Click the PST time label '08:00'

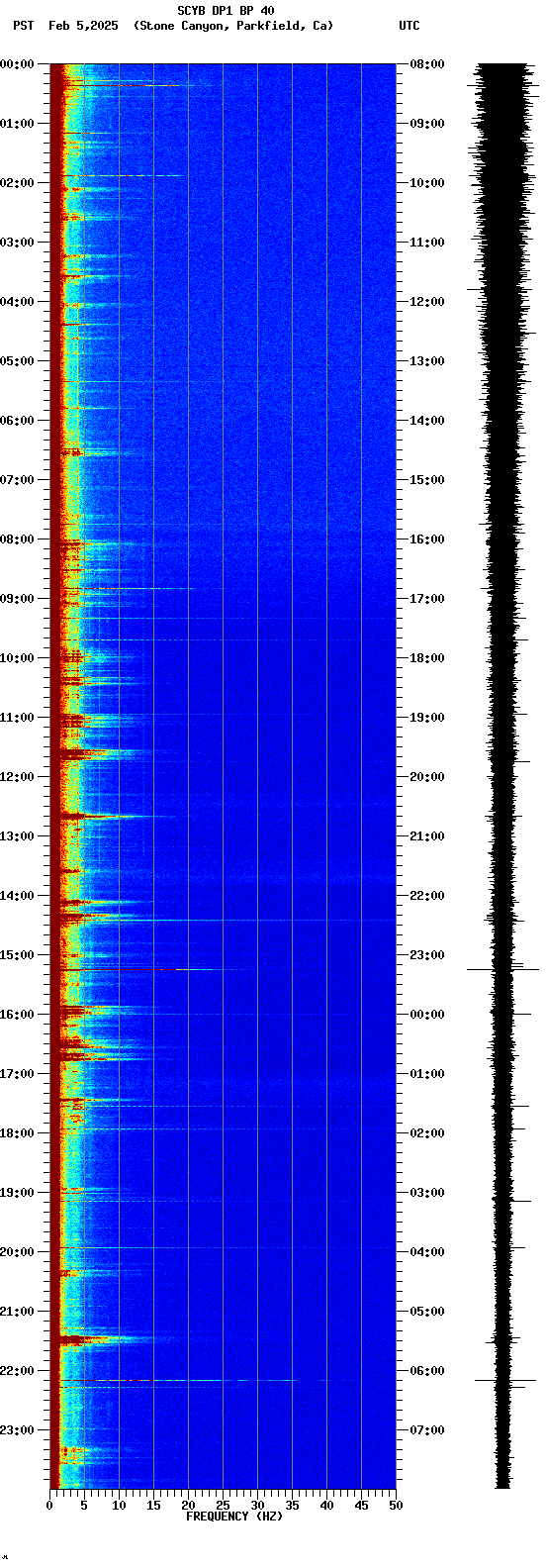[x=17, y=539]
